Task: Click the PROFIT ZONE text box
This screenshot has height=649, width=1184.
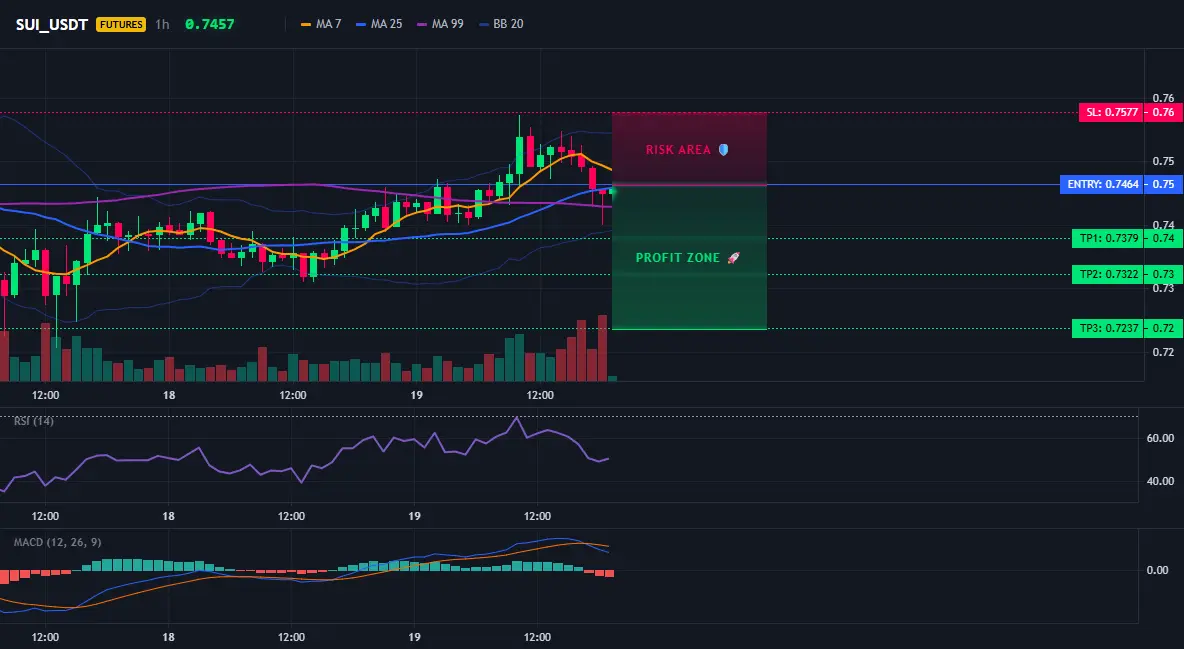Action: click(689, 258)
